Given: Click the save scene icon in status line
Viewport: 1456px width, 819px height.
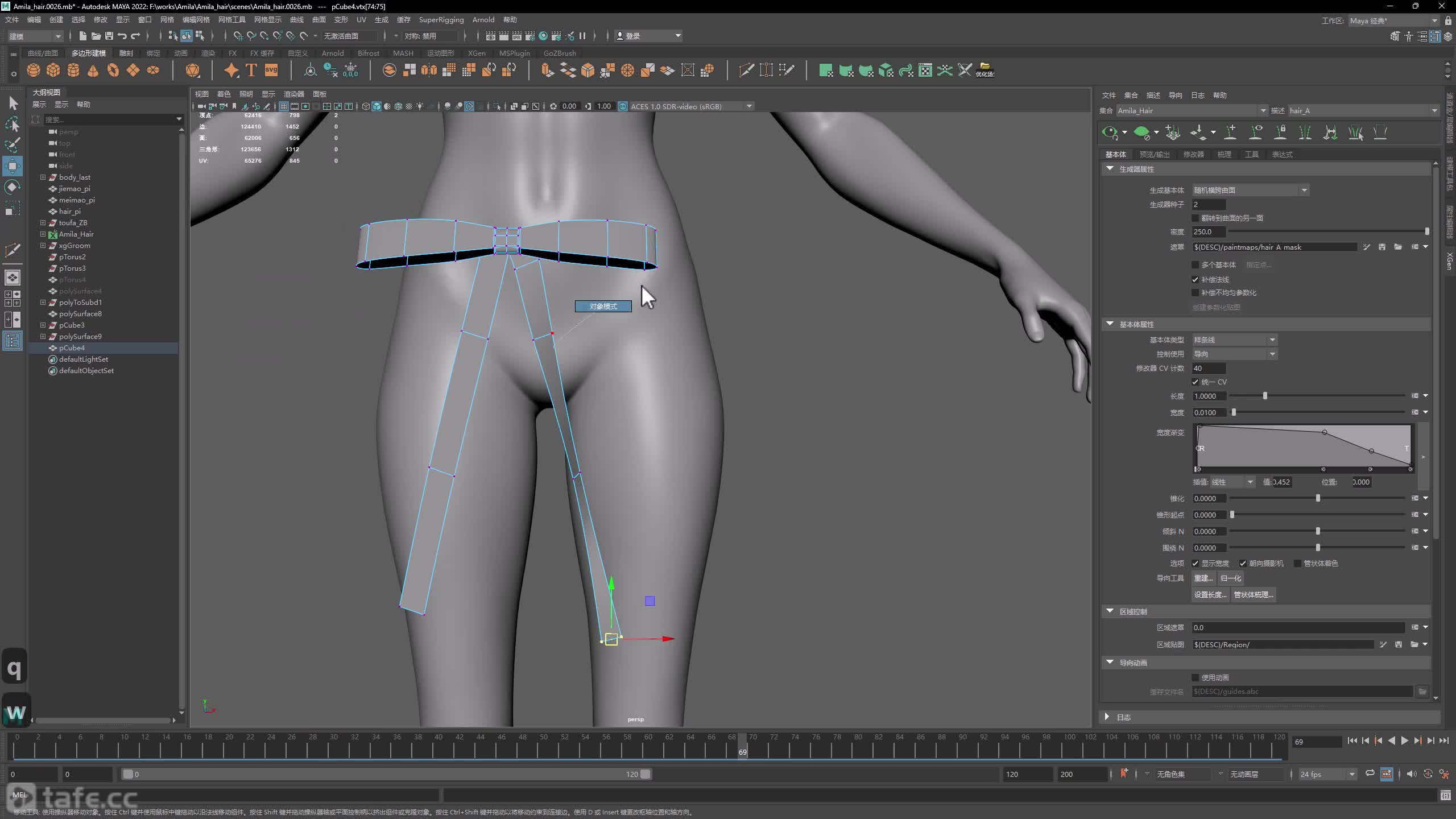Looking at the screenshot, I should pyautogui.click(x=109, y=36).
